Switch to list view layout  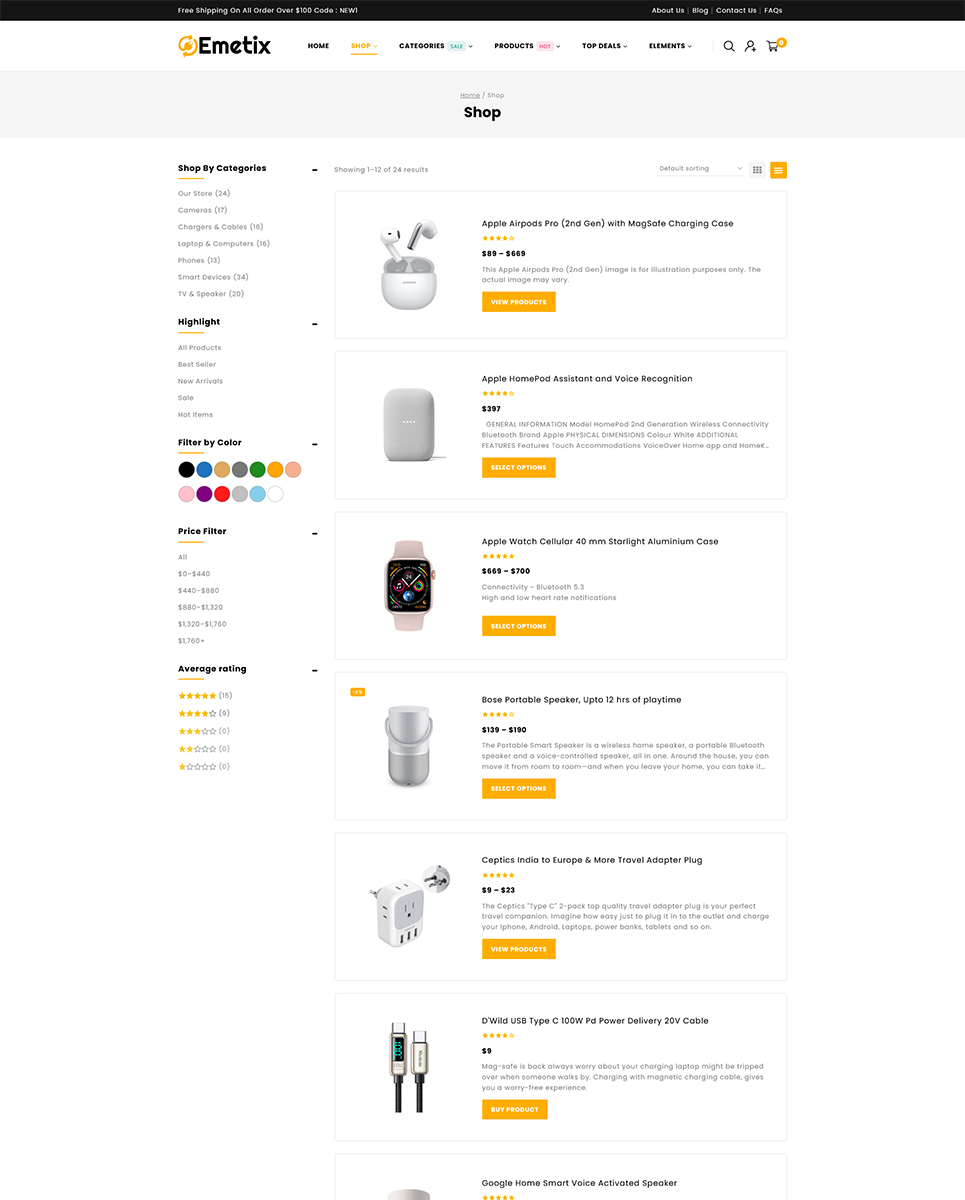(x=778, y=170)
